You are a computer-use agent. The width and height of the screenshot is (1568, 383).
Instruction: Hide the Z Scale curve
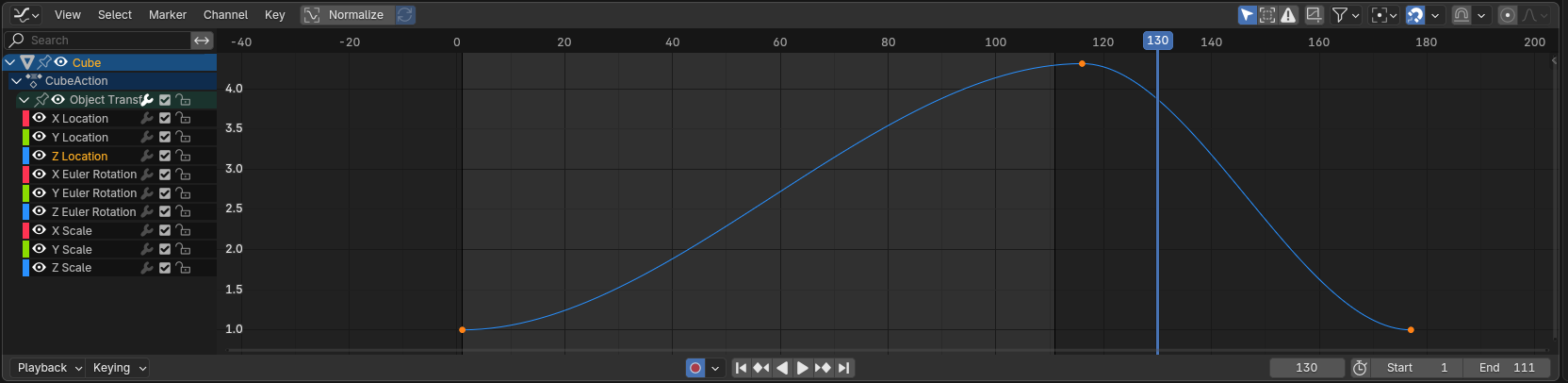[40, 268]
